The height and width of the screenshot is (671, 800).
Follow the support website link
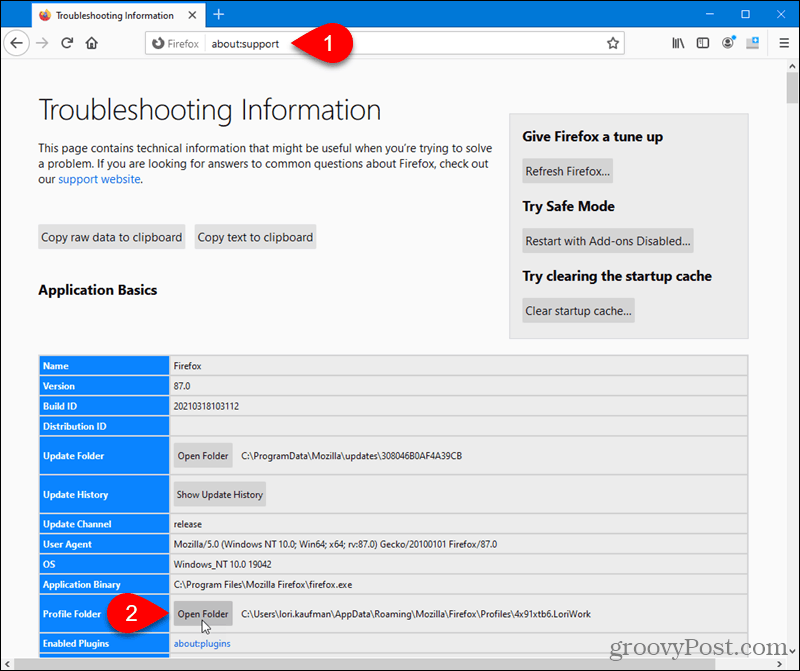pyautogui.click(x=99, y=179)
